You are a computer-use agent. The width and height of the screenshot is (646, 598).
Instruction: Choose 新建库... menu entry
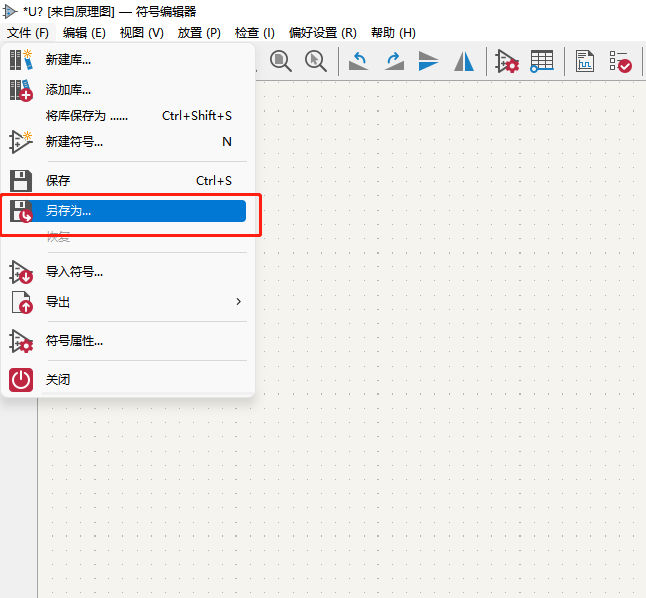click(x=128, y=60)
